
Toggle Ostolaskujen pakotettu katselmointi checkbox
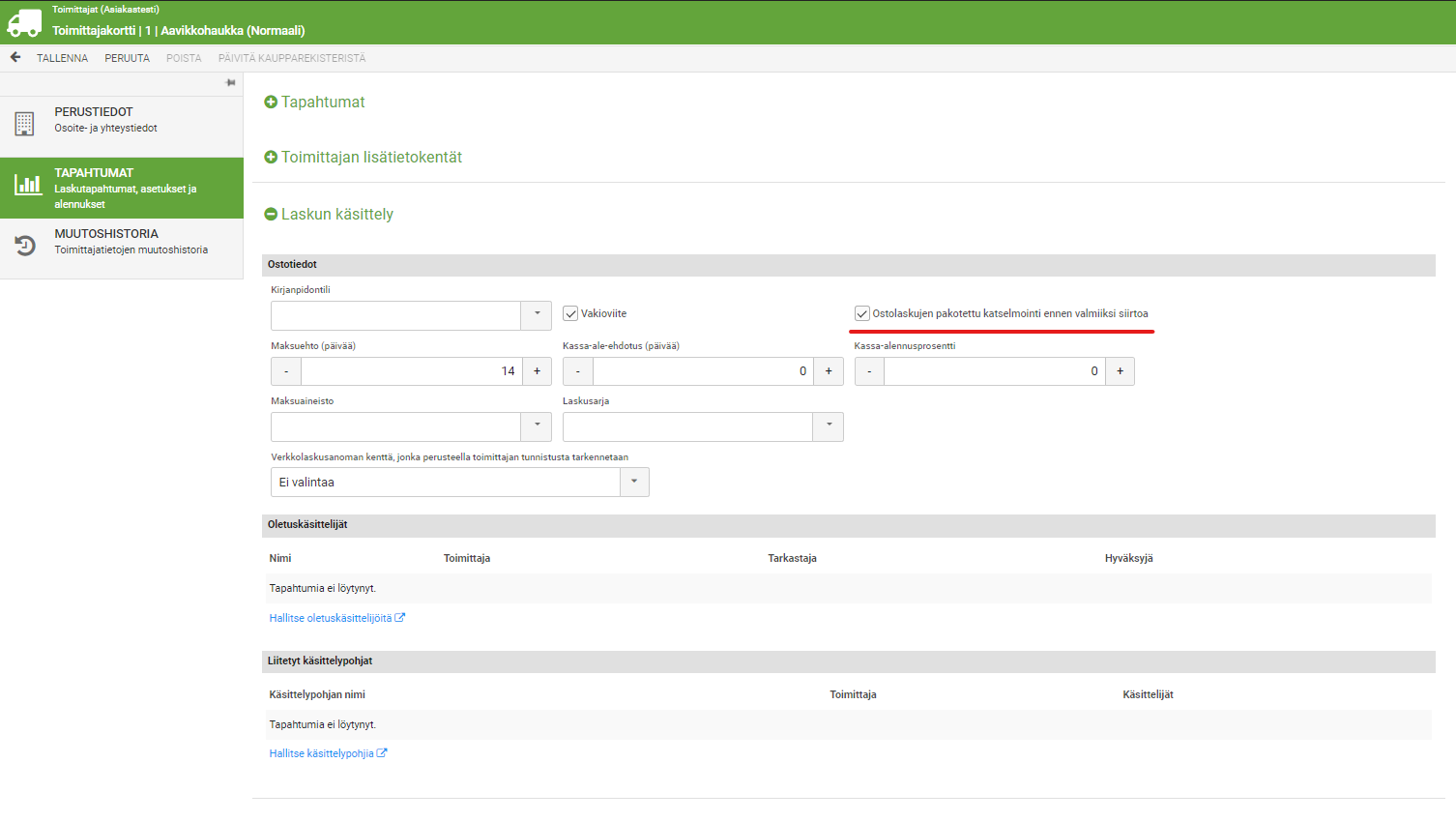tap(862, 314)
